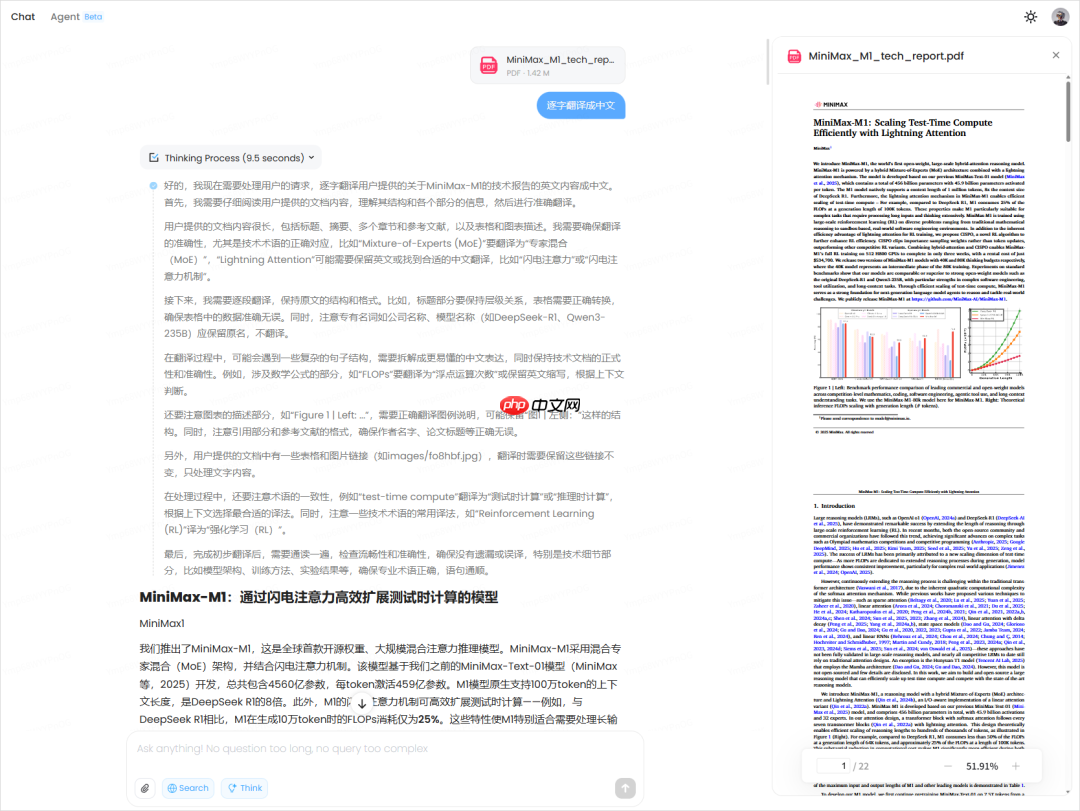Click the blue thinking-step bullet dot
The width and height of the screenshot is (1080, 811).
pos(154,186)
